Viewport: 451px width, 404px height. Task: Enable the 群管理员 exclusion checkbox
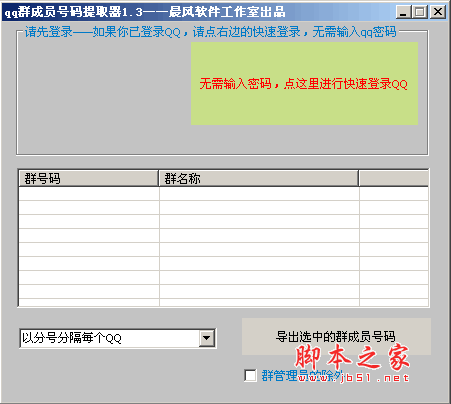point(250,375)
